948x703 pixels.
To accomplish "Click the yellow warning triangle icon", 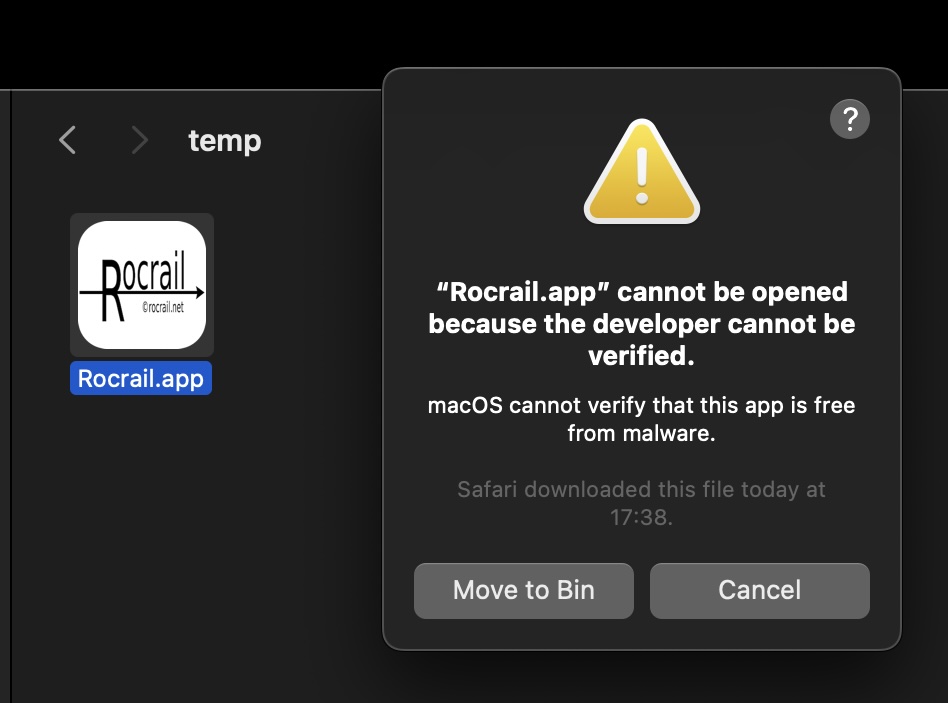I will click(642, 173).
